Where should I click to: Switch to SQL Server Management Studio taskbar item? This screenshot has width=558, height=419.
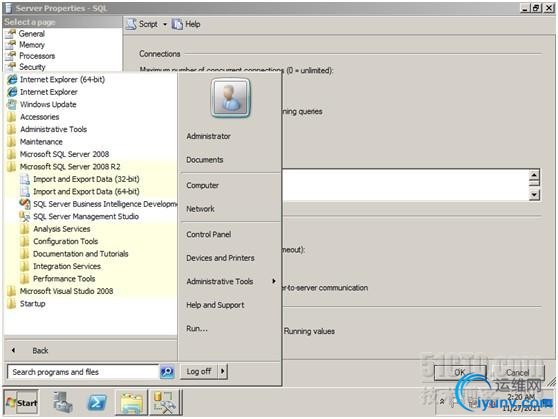(165, 403)
